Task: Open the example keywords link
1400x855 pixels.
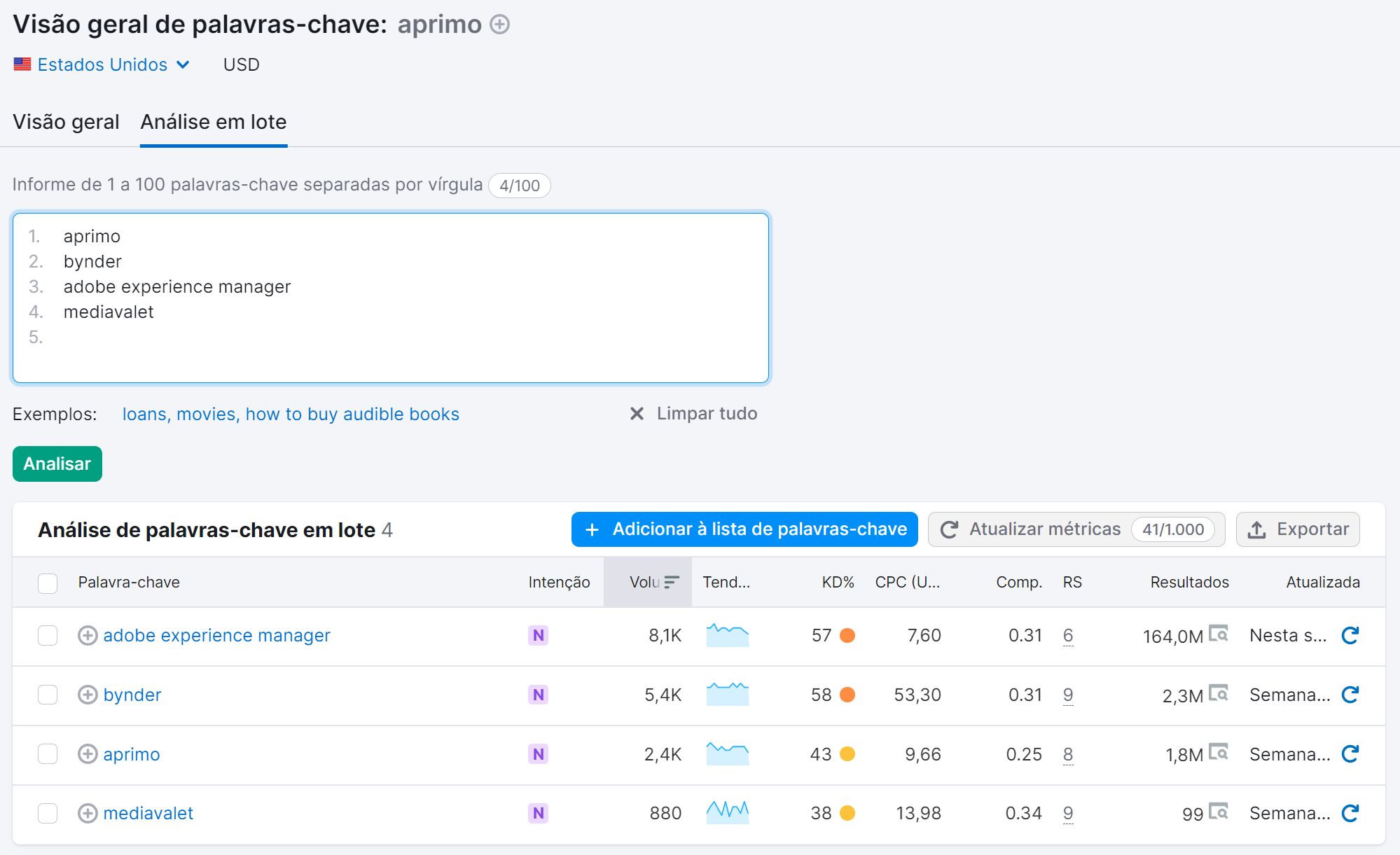Action: 291,414
